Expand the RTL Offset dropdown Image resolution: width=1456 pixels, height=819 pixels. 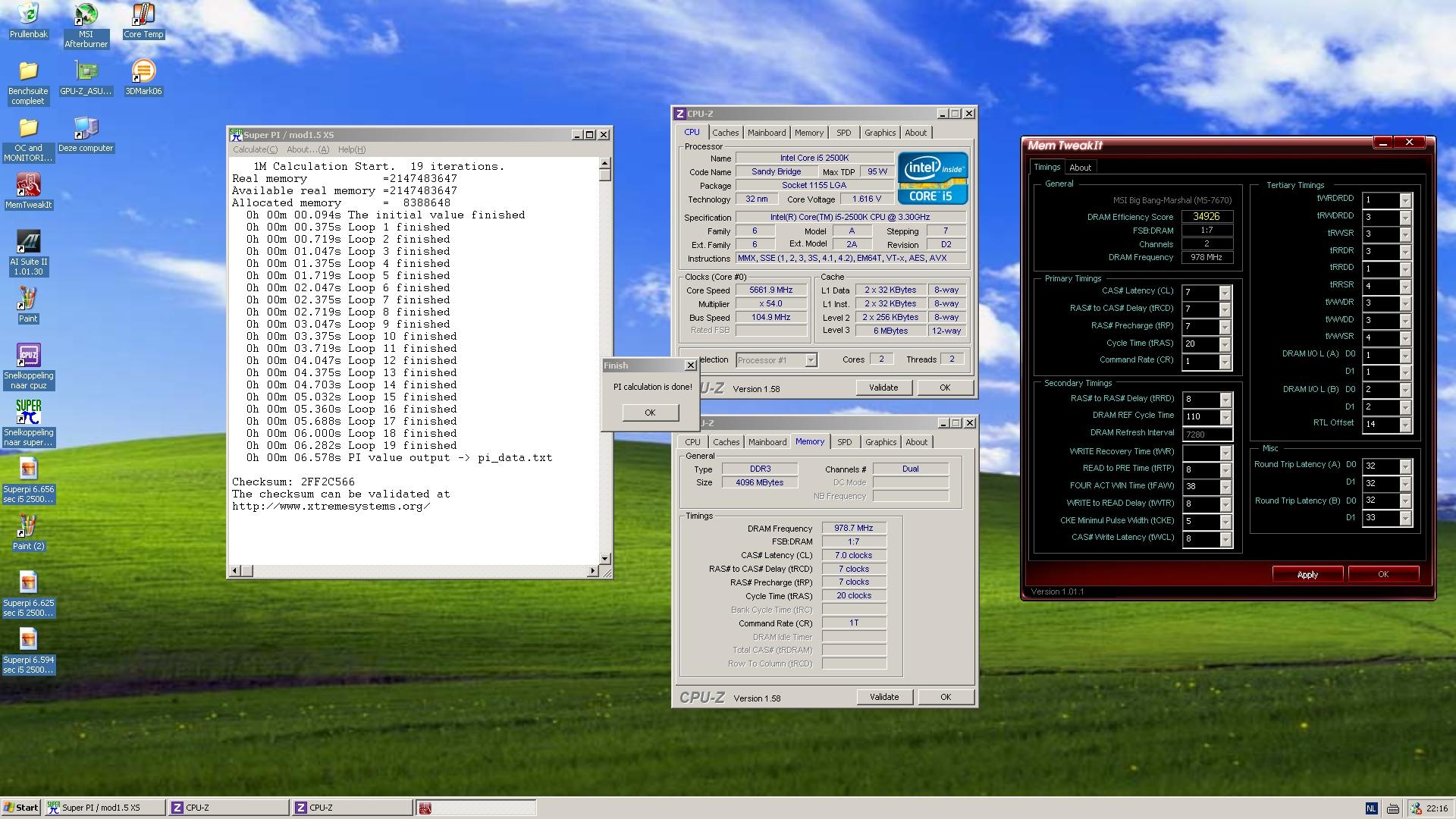click(1405, 425)
